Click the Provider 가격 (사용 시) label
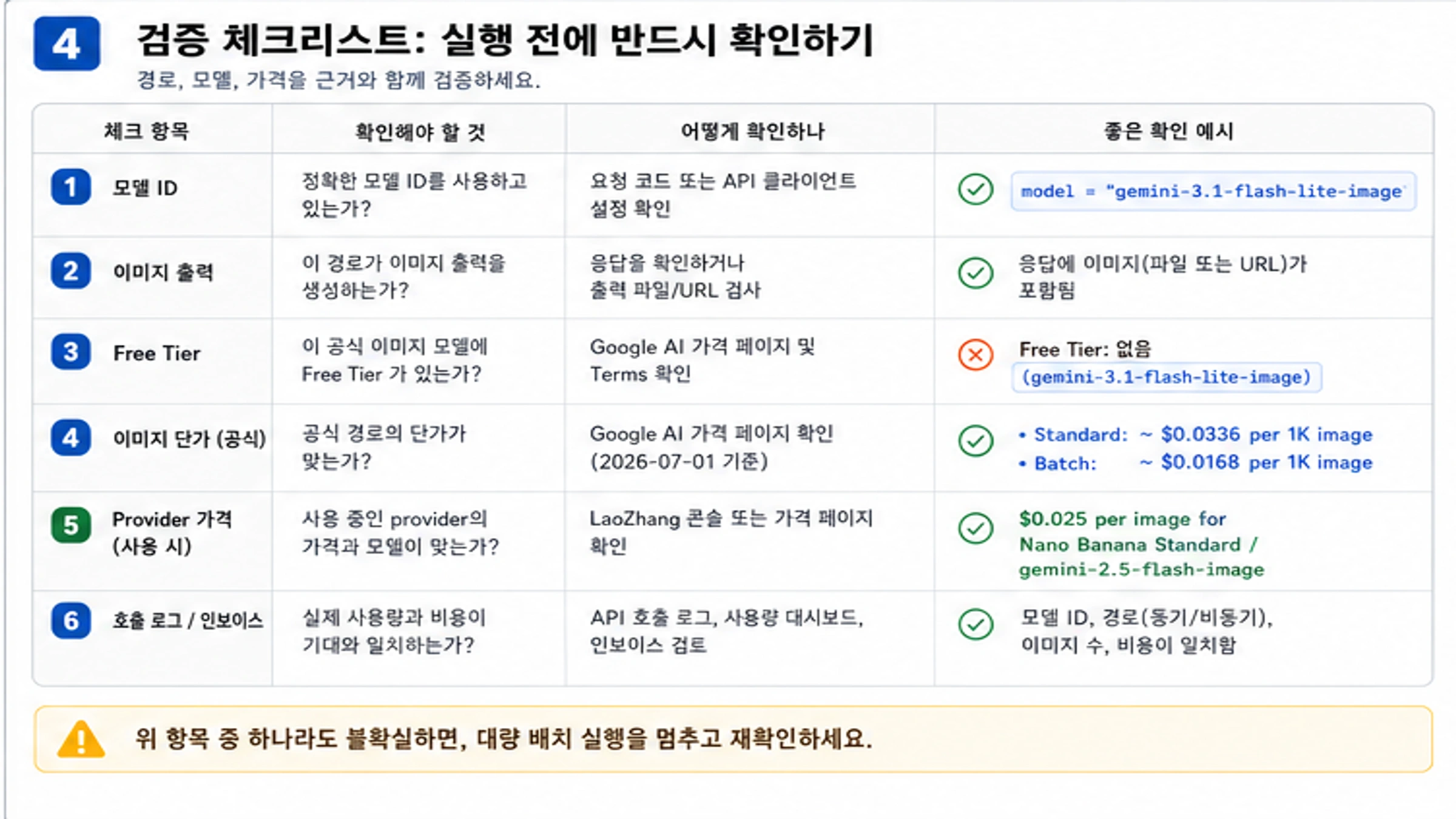Screen dimensions: 1456x819 172,533
